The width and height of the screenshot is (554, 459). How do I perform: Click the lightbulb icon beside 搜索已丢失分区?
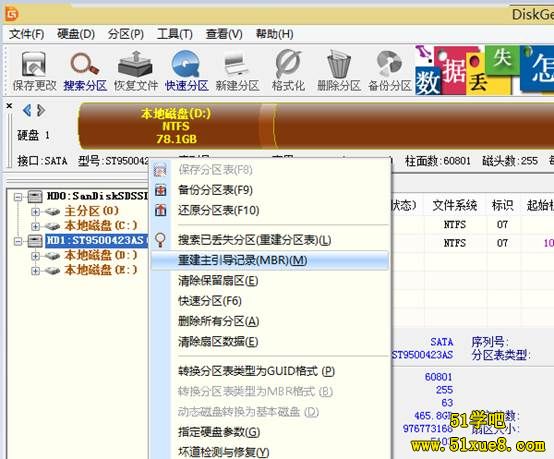click(x=160, y=240)
